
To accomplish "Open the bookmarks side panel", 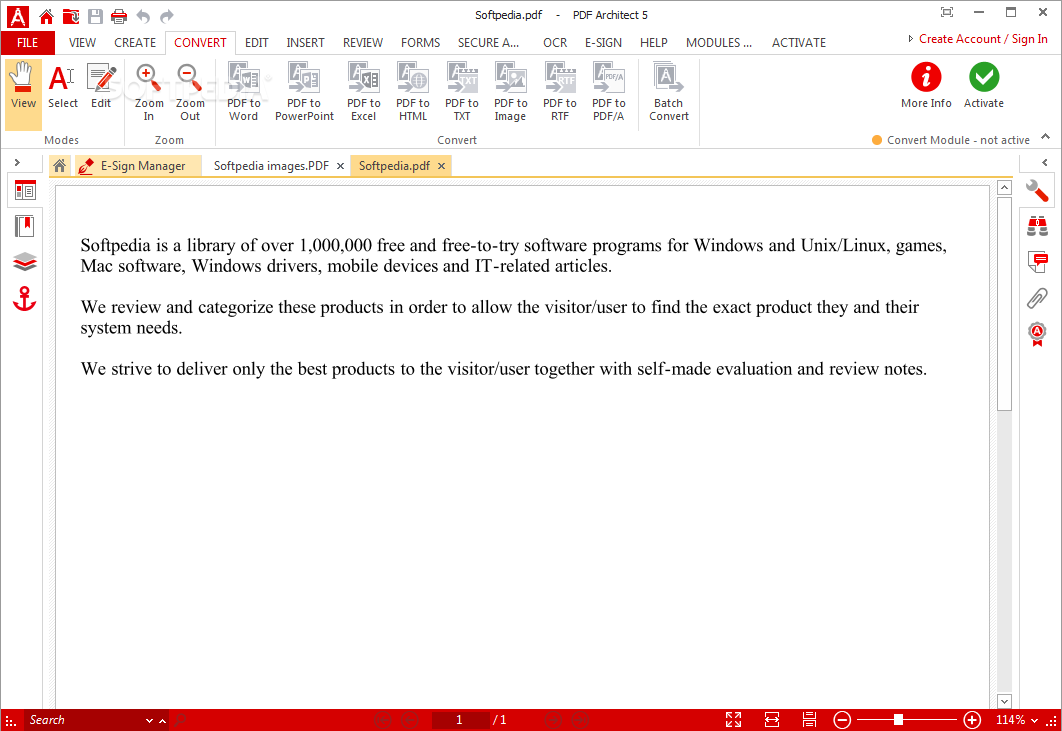I will point(25,226).
